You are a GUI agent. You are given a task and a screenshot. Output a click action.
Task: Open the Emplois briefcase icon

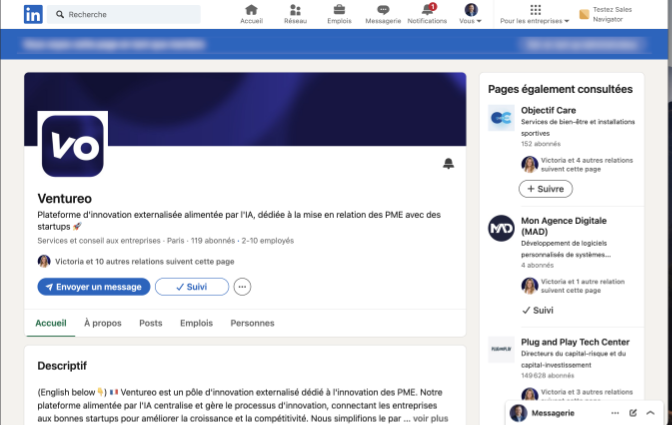point(339,14)
